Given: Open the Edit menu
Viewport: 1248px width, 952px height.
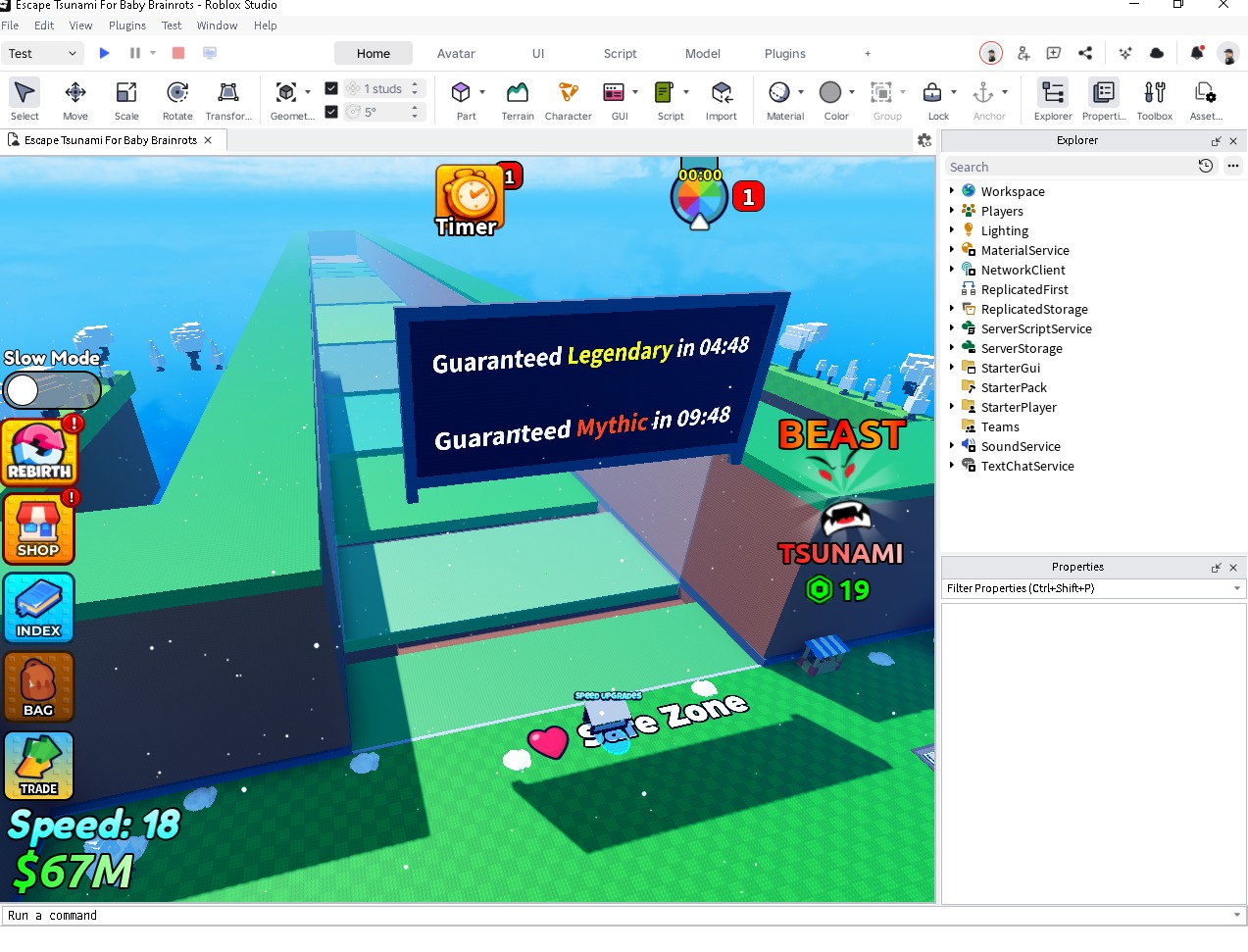Looking at the screenshot, I should click(x=44, y=25).
